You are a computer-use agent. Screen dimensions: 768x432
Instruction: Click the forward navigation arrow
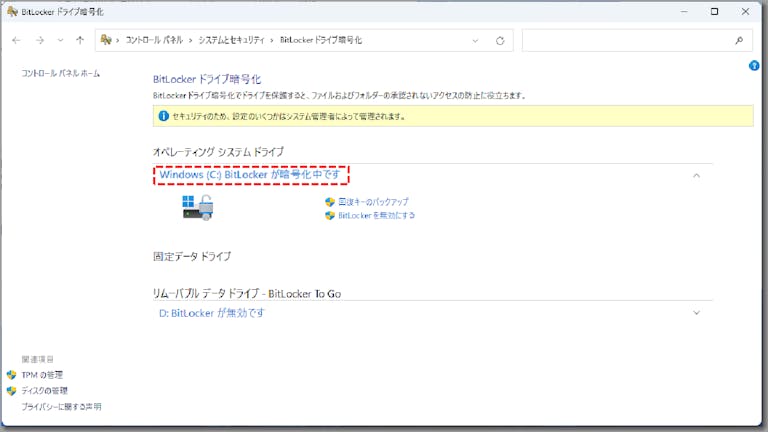[40, 40]
